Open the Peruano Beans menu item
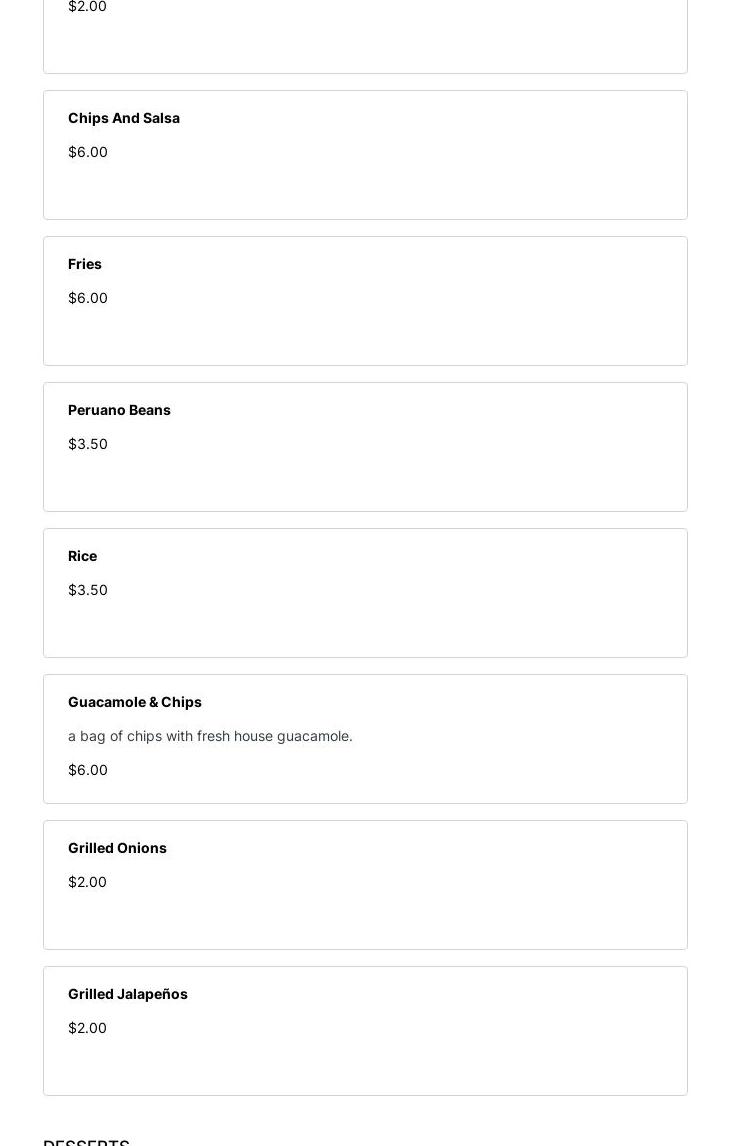This screenshot has width=730, height=1146. tap(119, 410)
